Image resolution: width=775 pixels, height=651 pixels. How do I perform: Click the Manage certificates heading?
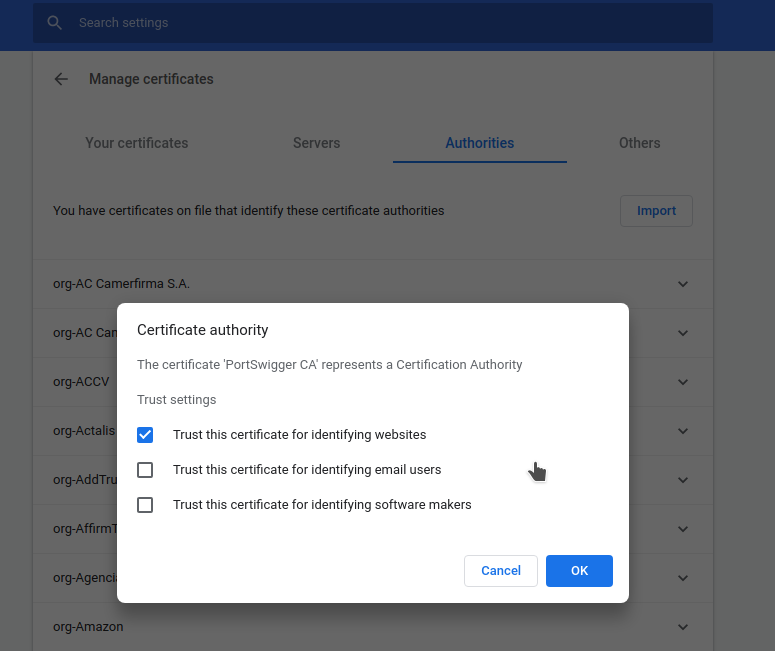tap(151, 79)
